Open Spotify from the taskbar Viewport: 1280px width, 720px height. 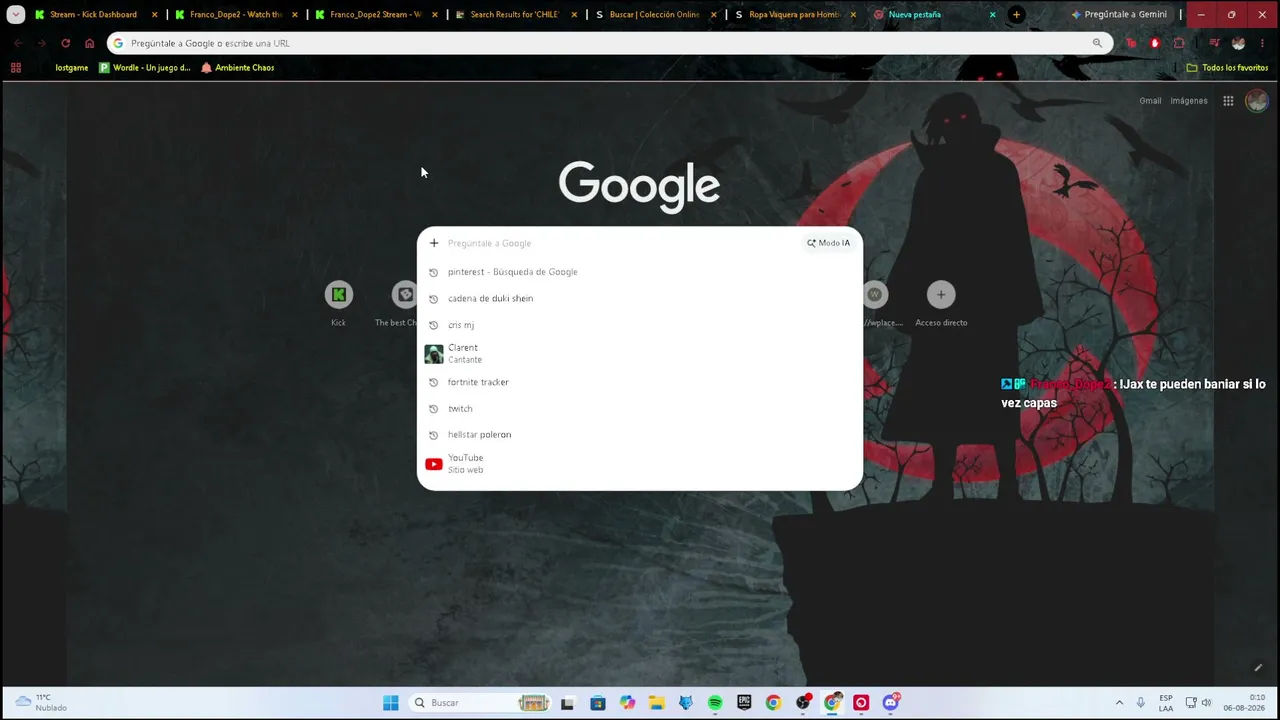click(x=715, y=703)
